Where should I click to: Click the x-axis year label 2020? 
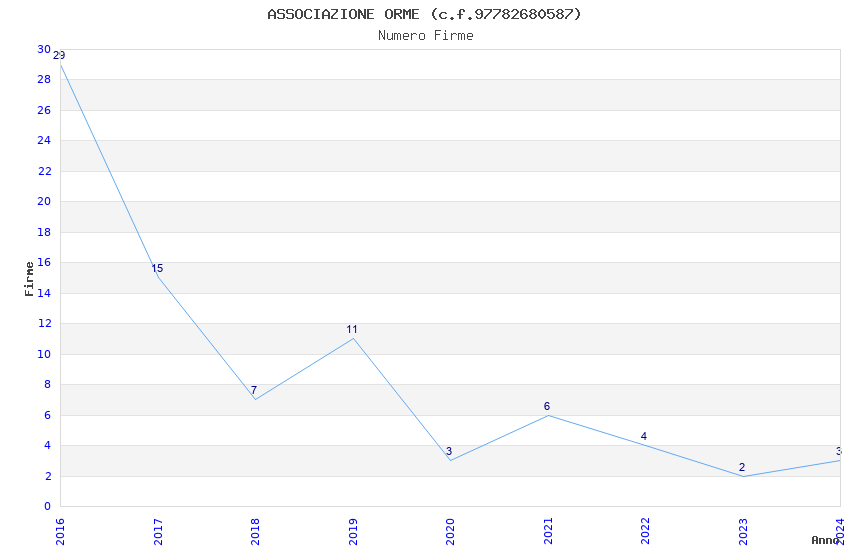point(450,532)
